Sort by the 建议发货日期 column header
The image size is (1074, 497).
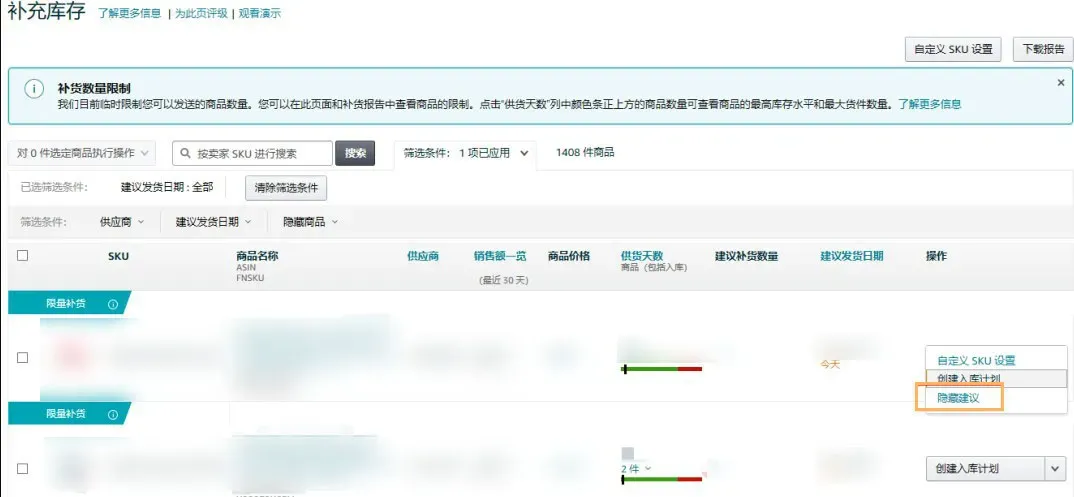852,256
